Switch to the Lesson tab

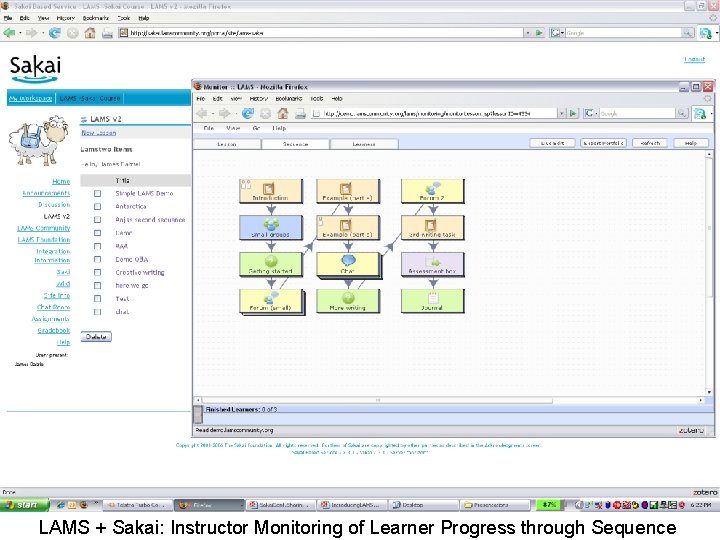click(x=227, y=144)
